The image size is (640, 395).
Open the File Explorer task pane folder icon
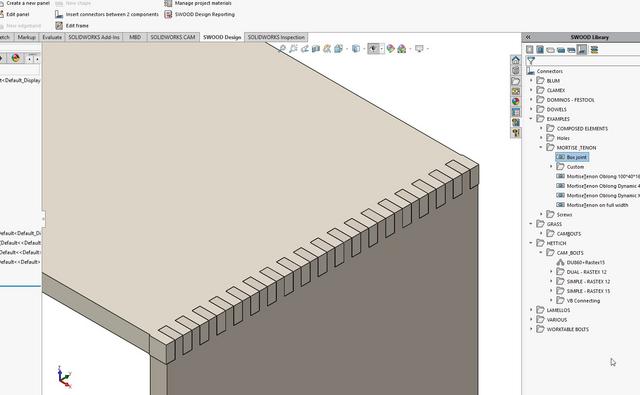[x=516, y=81]
